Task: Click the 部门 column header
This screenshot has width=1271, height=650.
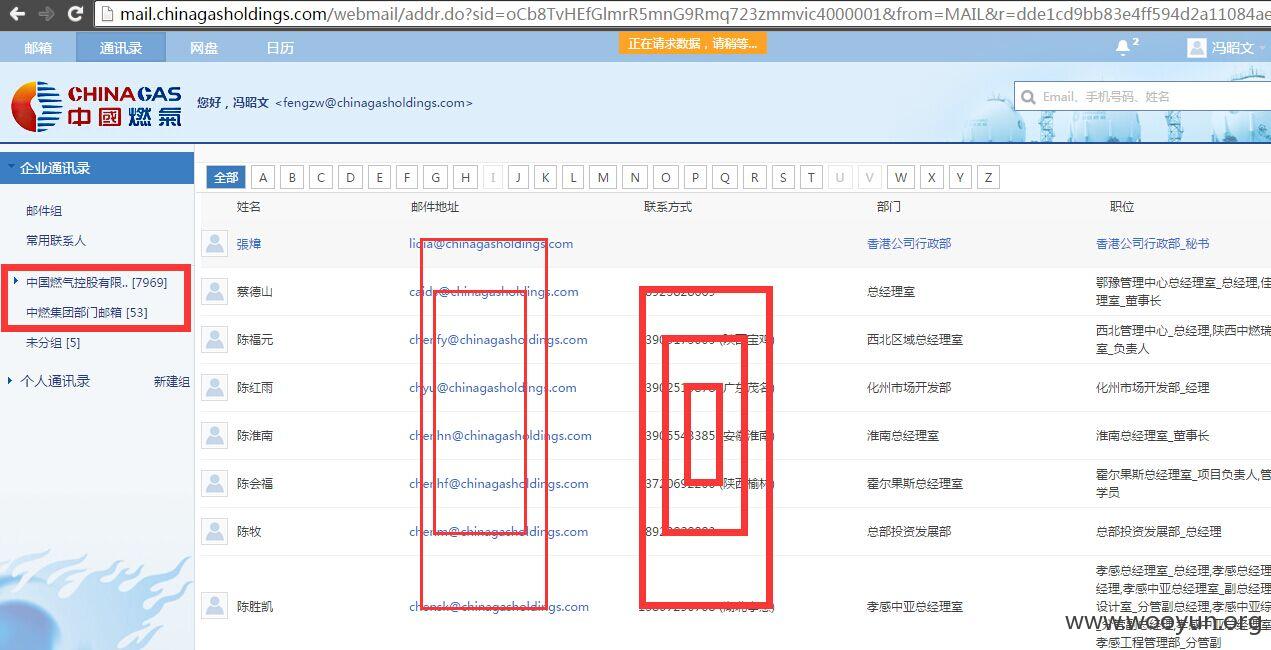Action: (x=889, y=207)
